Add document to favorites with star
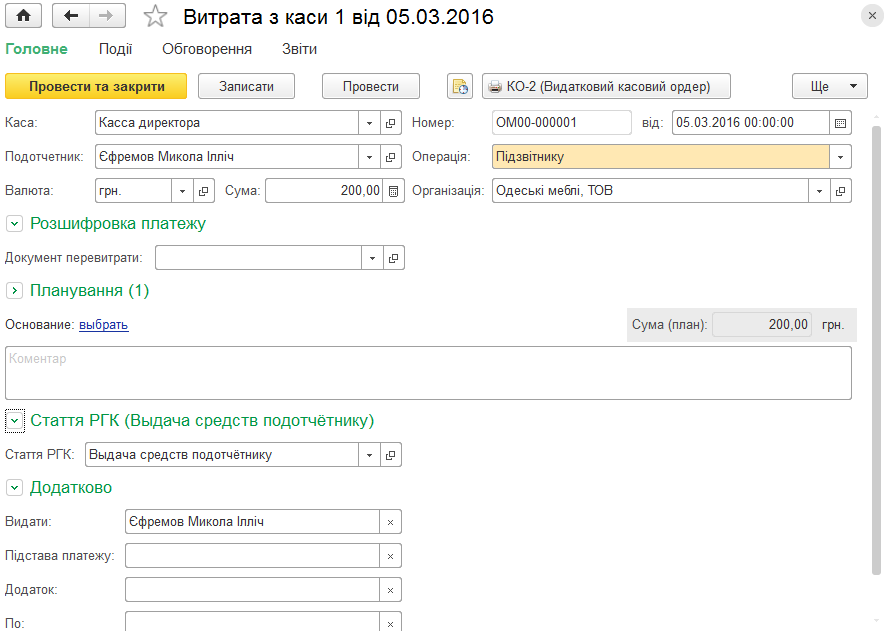Image resolution: width=885 pixels, height=635 pixels. 155,16
